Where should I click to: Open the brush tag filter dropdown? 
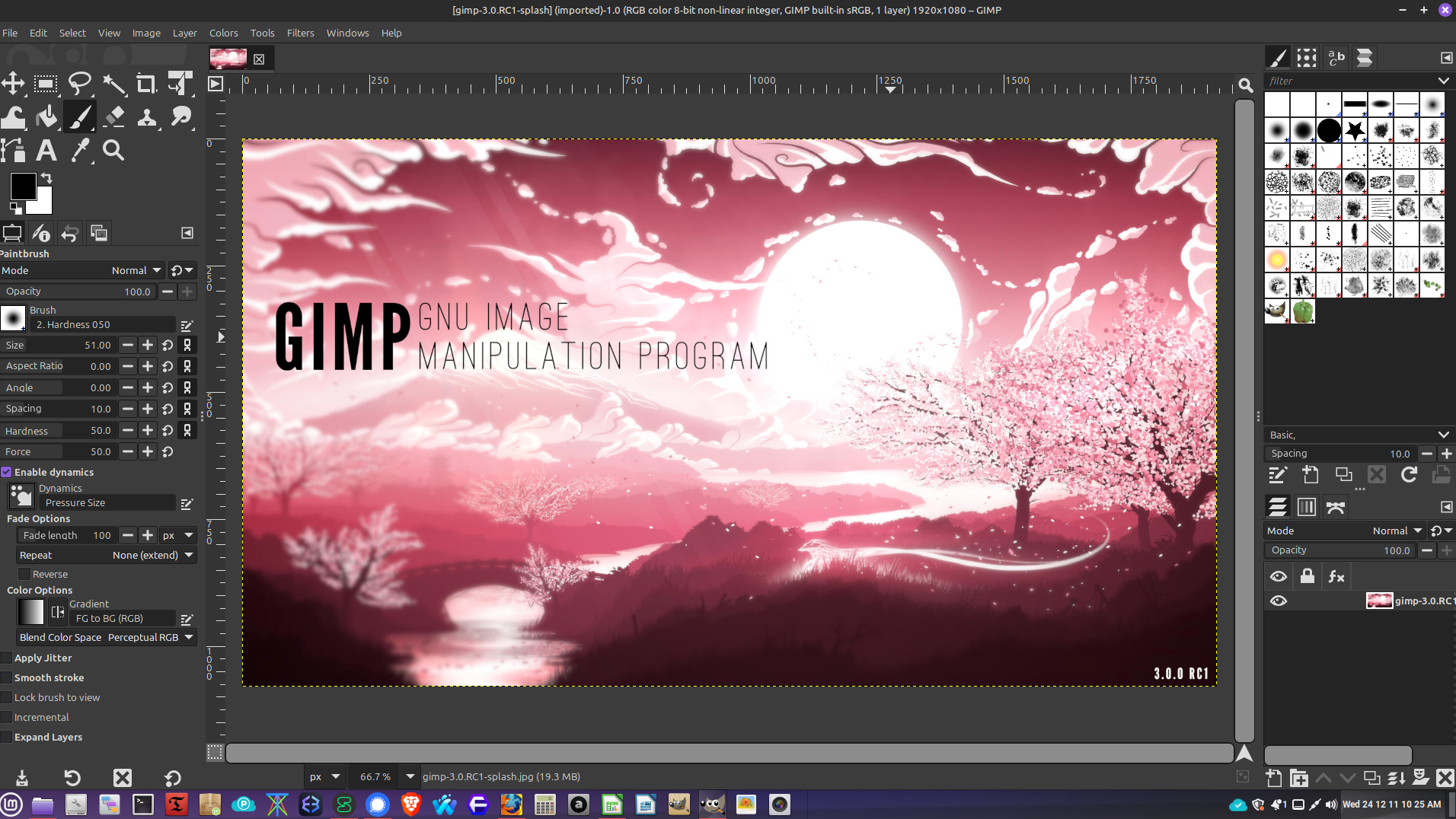1443,81
